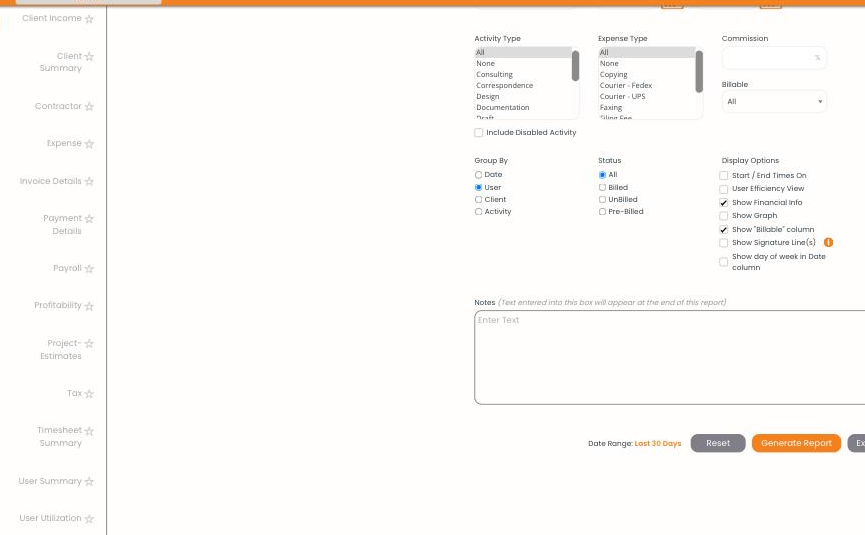Mark Contractor report as favorite
The image size is (865, 535).
89,106
